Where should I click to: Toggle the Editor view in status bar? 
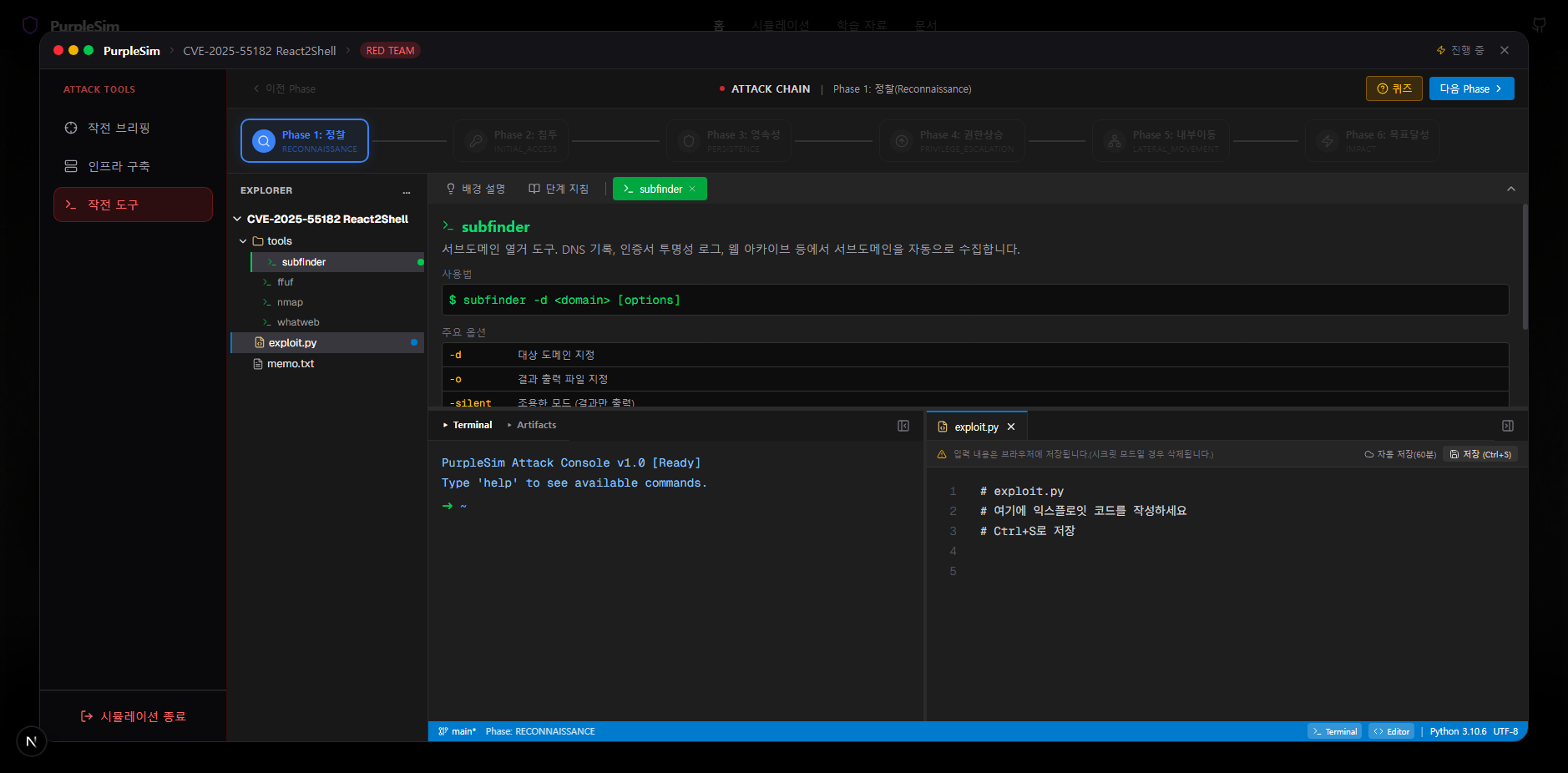point(1391,731)
